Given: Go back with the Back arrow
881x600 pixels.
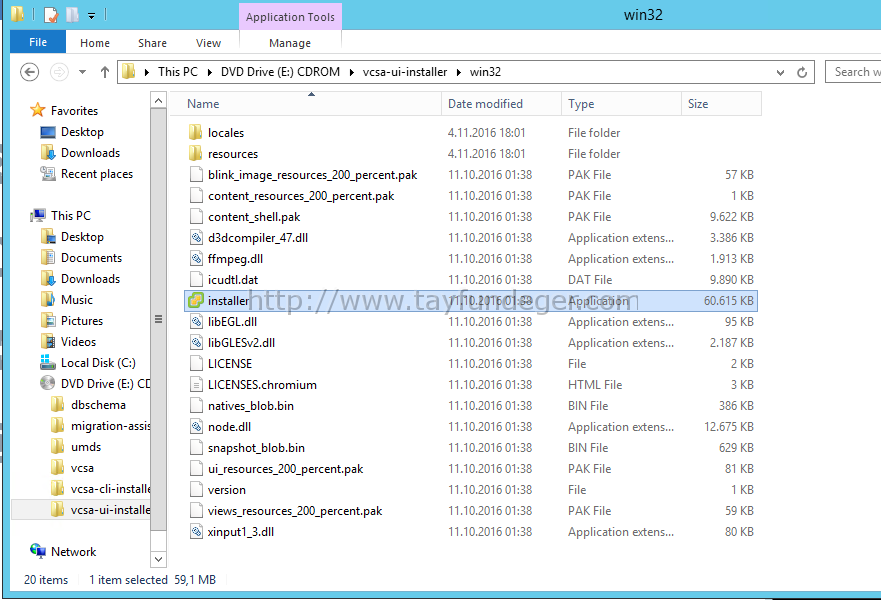Looking at the screenshot, I should pos(29,72).
